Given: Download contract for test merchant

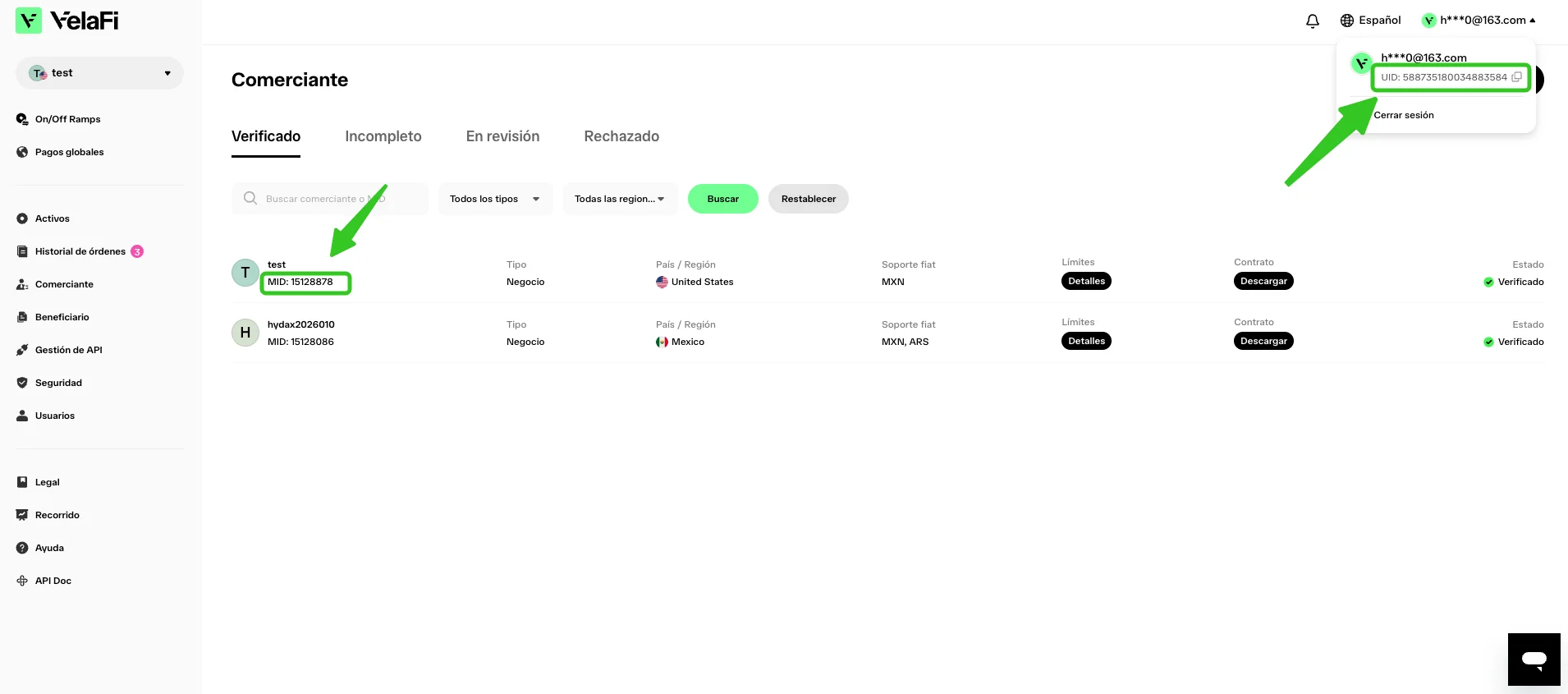Looking at the screenshot, I should pos(1263,281).
